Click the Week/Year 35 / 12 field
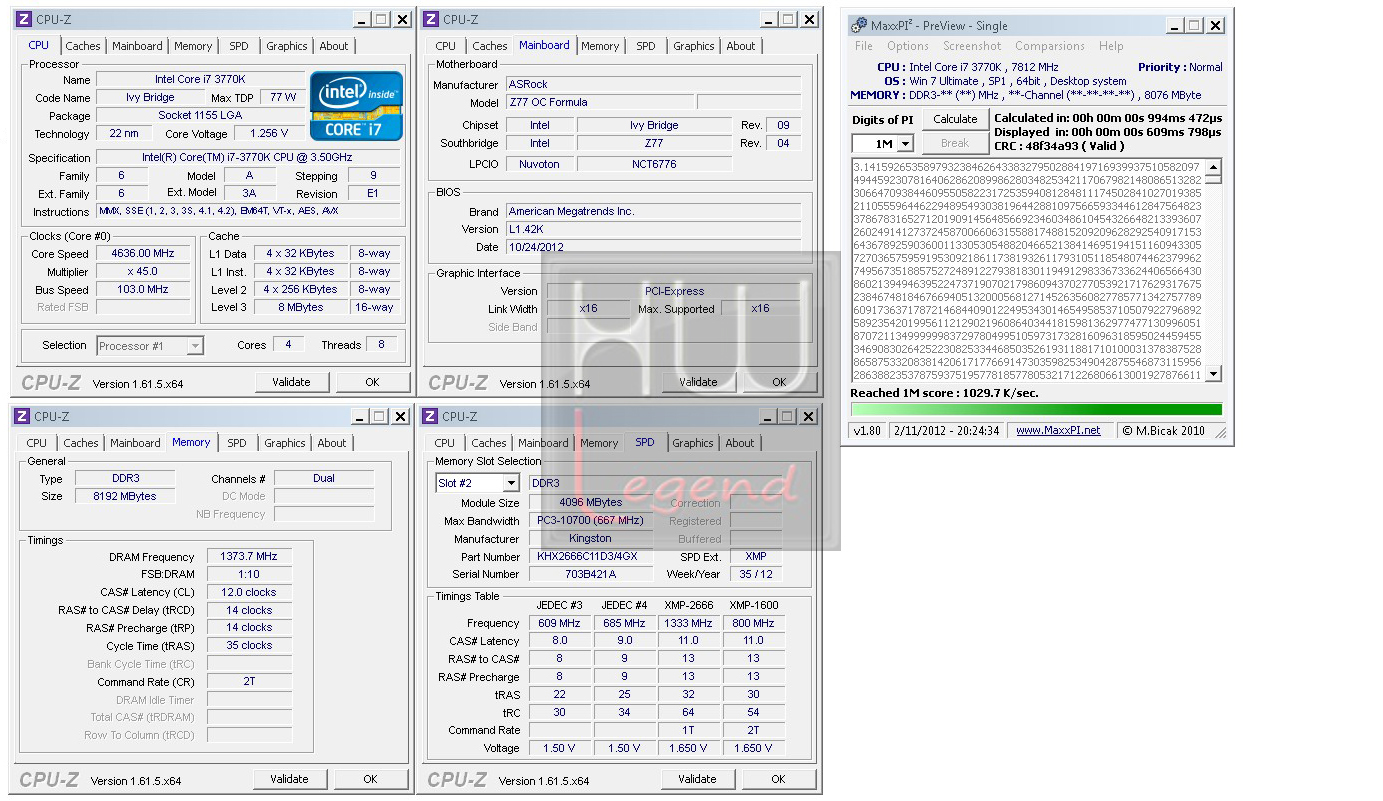This screenshot has height=801, width=1383. coord(755,574)
